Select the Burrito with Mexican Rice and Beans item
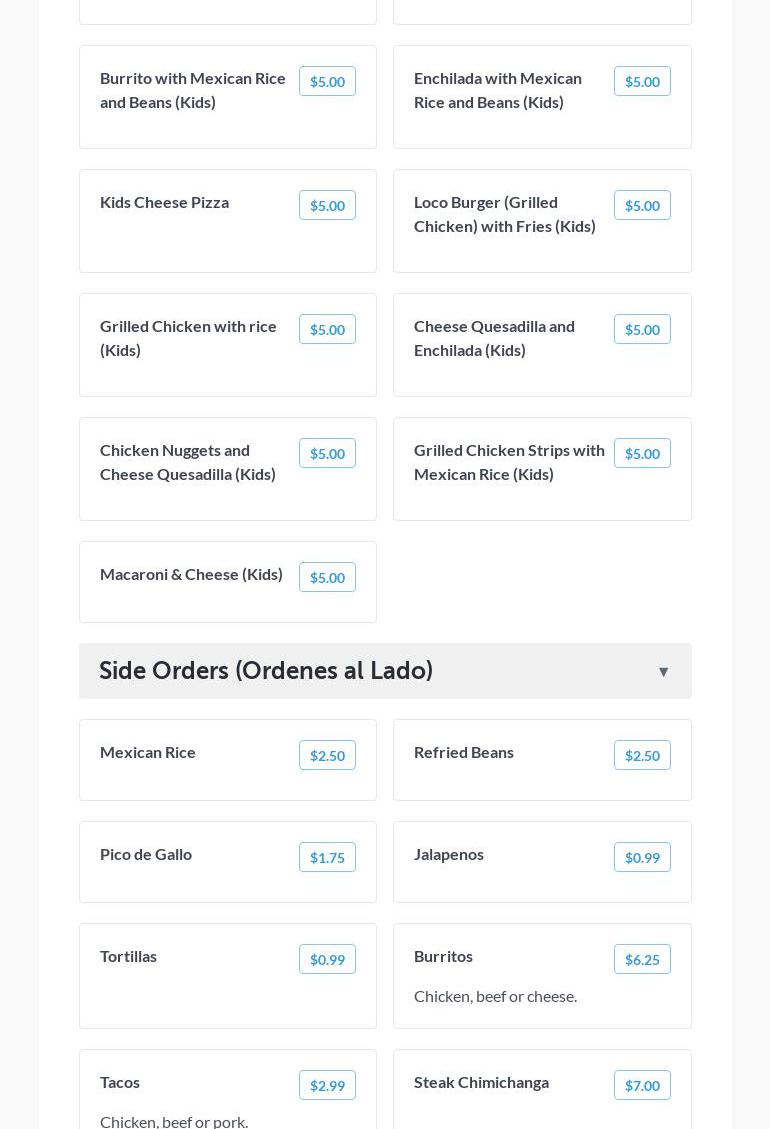 pyautogui.click(x=193, y=90)
